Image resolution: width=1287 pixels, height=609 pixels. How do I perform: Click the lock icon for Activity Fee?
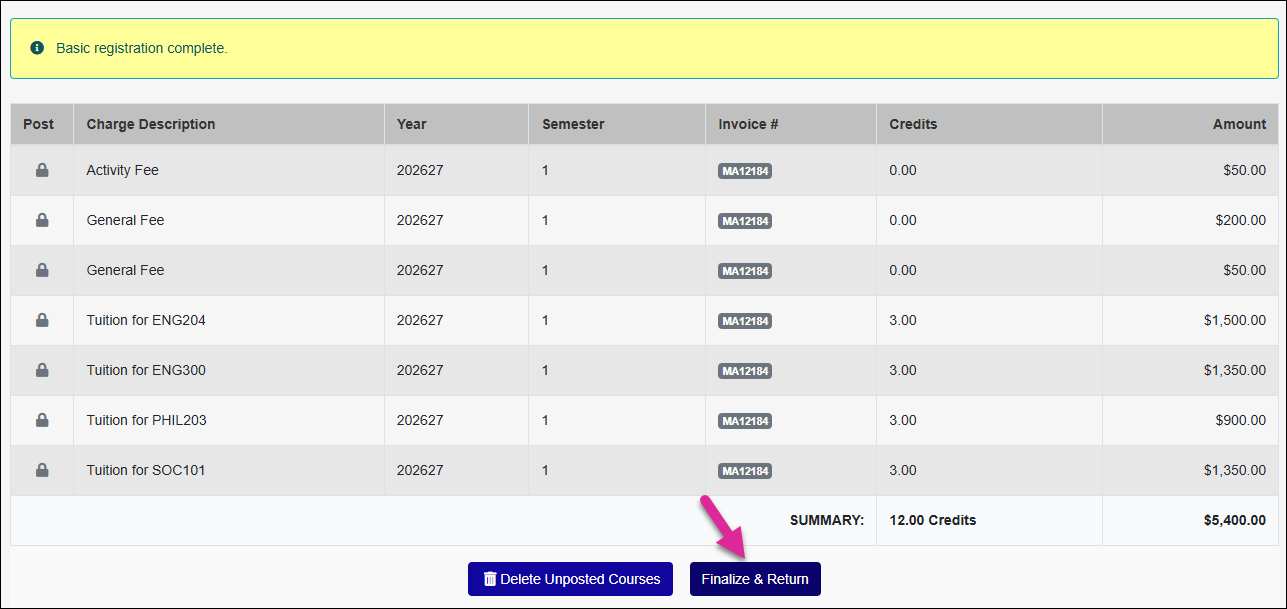[42, 170]
